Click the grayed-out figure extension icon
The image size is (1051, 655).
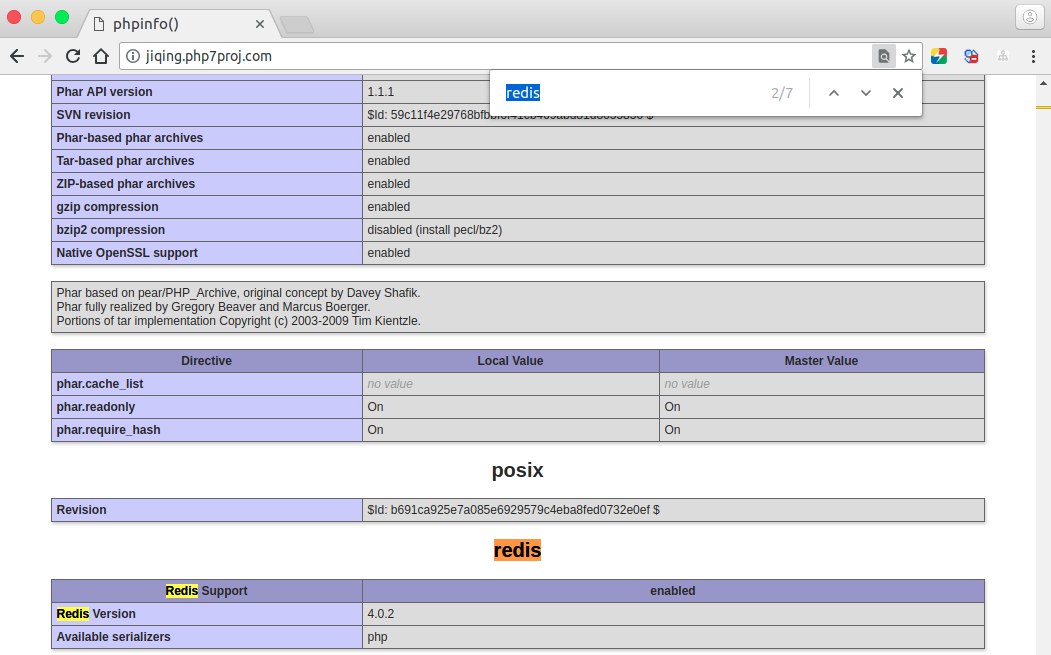(x=1003, y=56)
